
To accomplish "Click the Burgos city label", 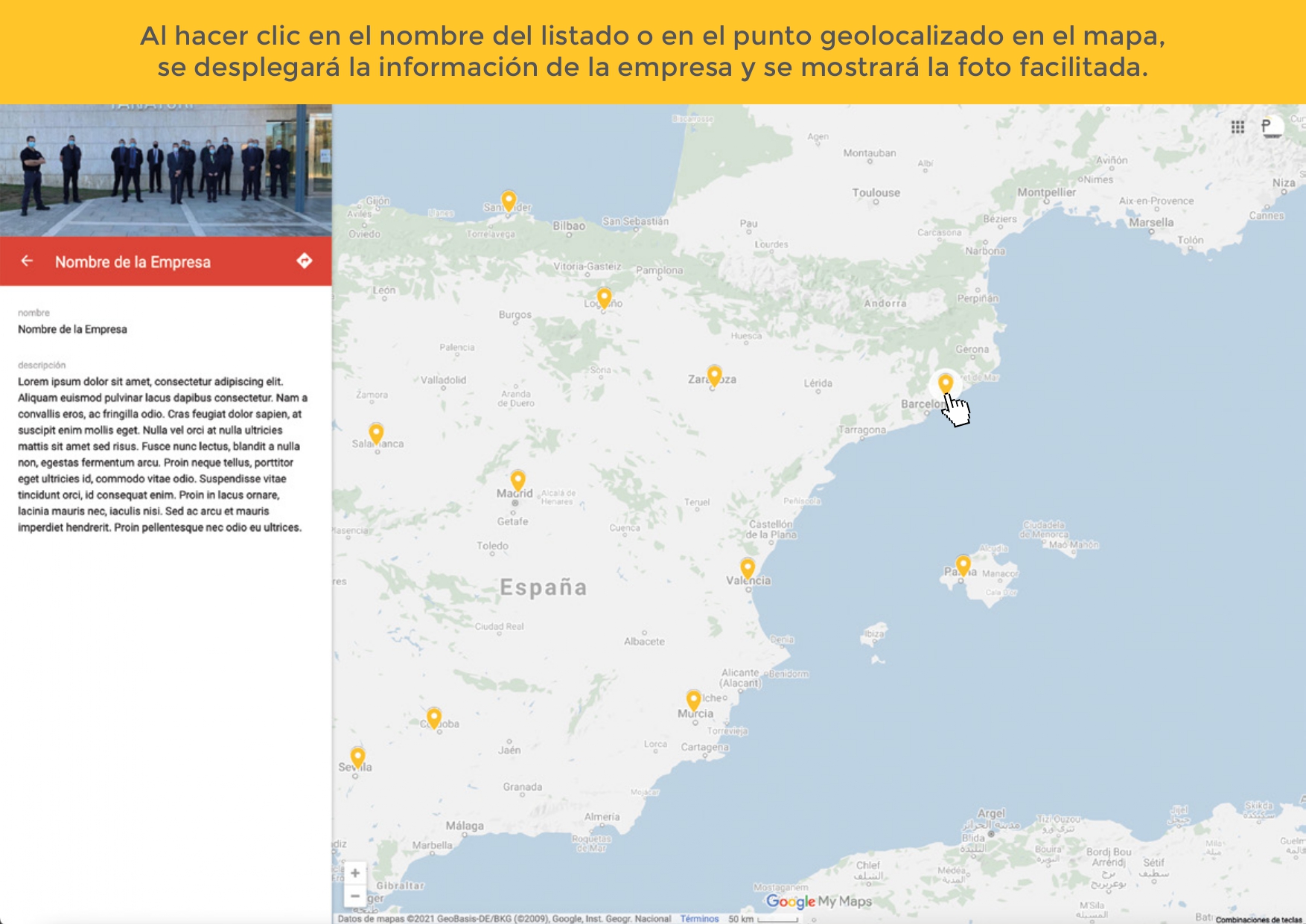I will (515, 315).
